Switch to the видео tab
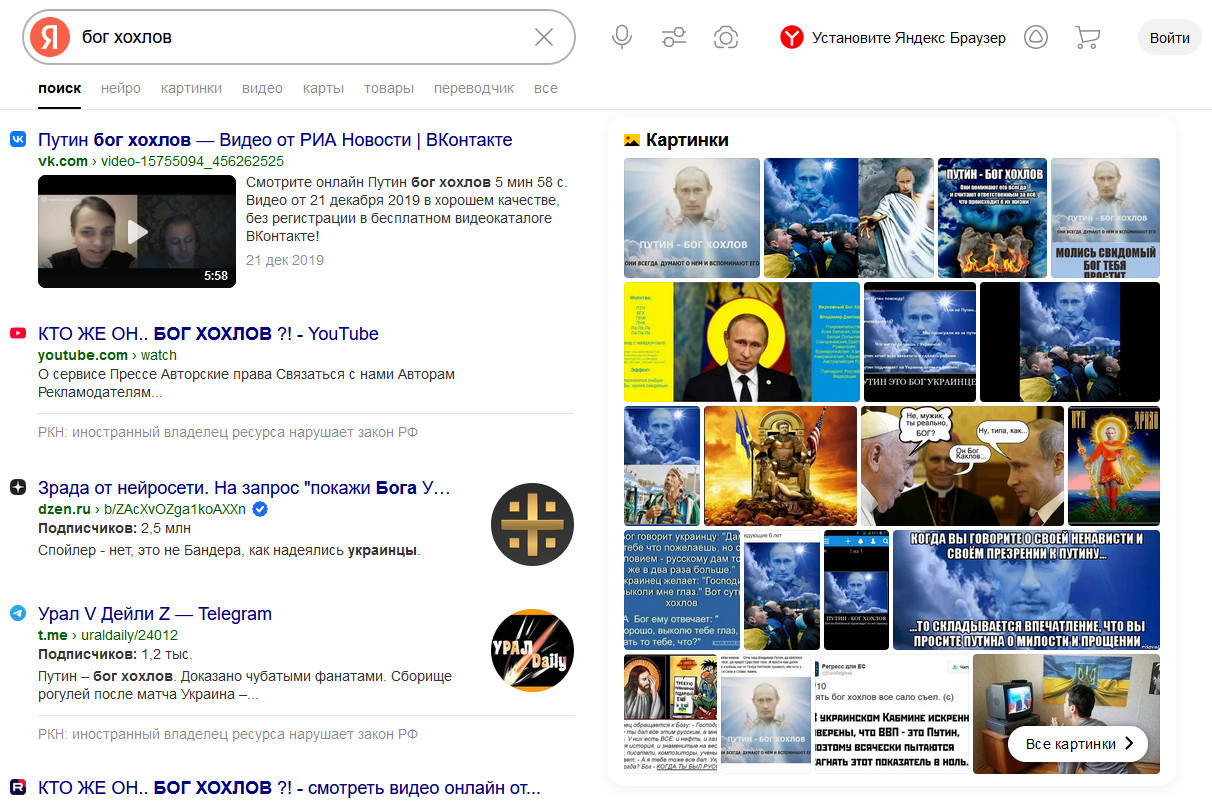 (262, 88)
